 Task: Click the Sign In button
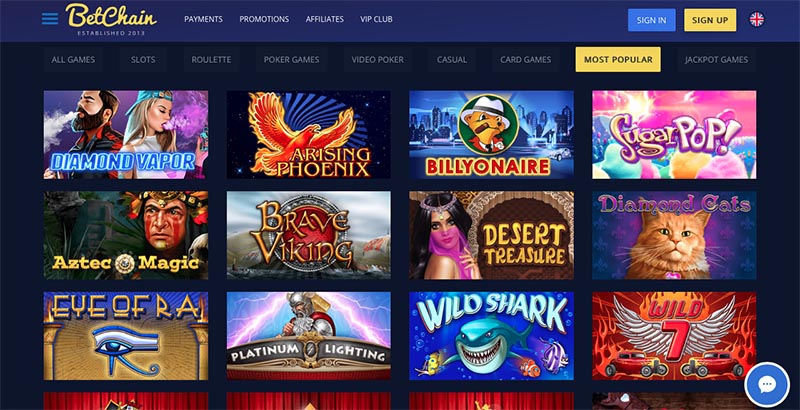coord(652,20)
